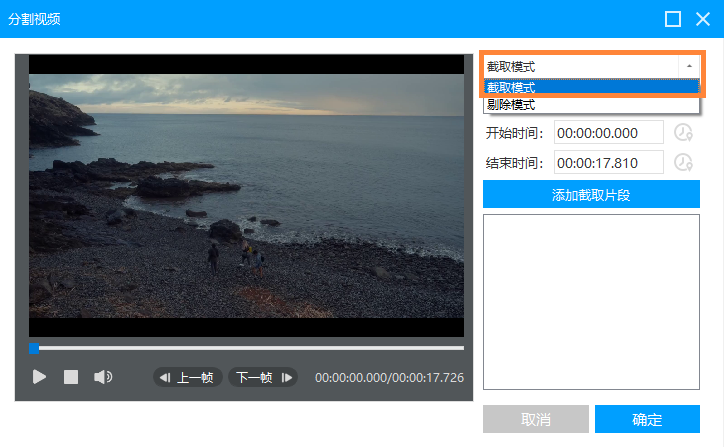Screen dimensions: 724x447
Task: Click into the 结束时间 input field
Action: pos(609,162)
